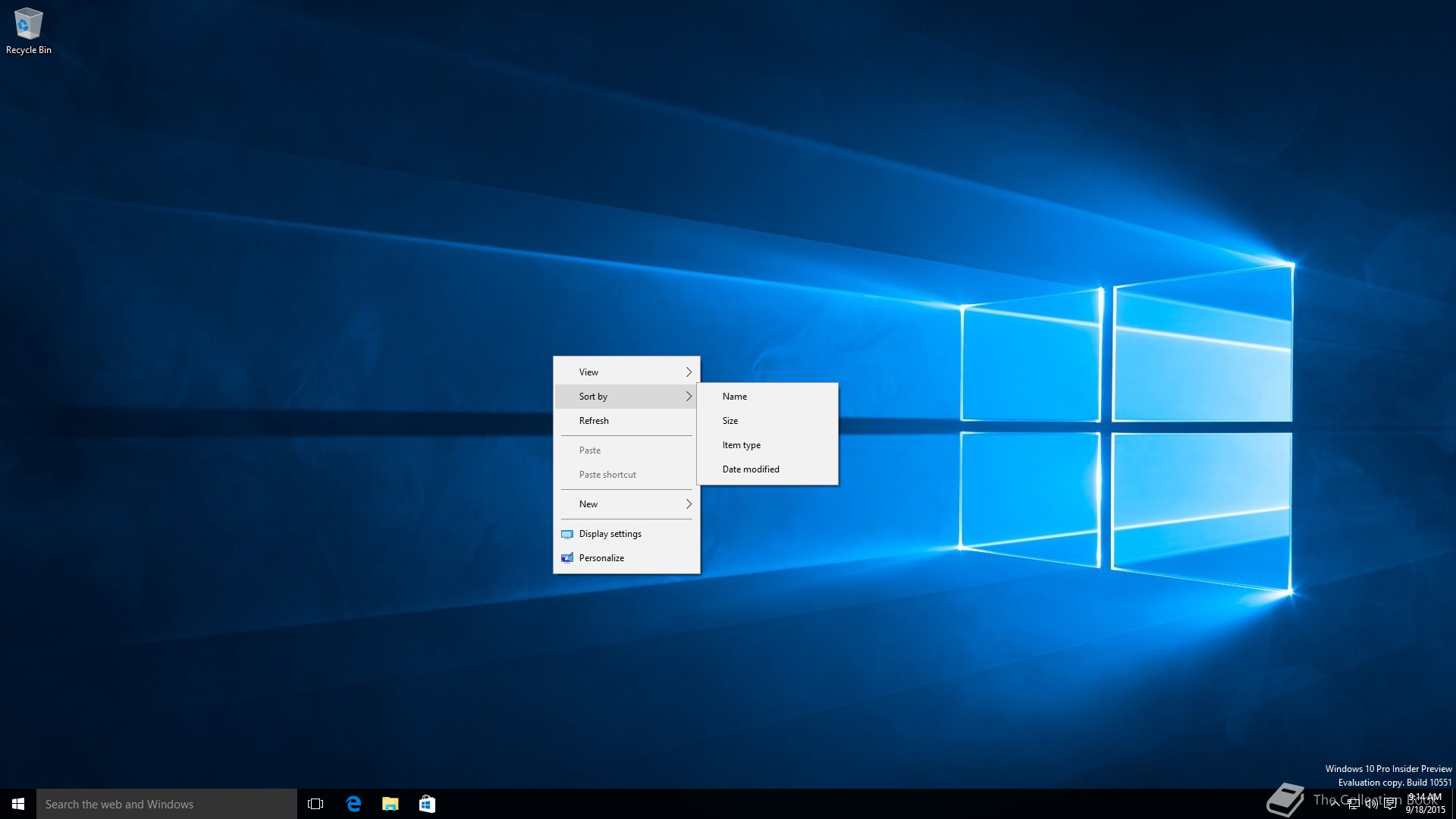Show hidden system tray icons
The width and height of the screenshot is (1456, 819).
[1335, 804]
